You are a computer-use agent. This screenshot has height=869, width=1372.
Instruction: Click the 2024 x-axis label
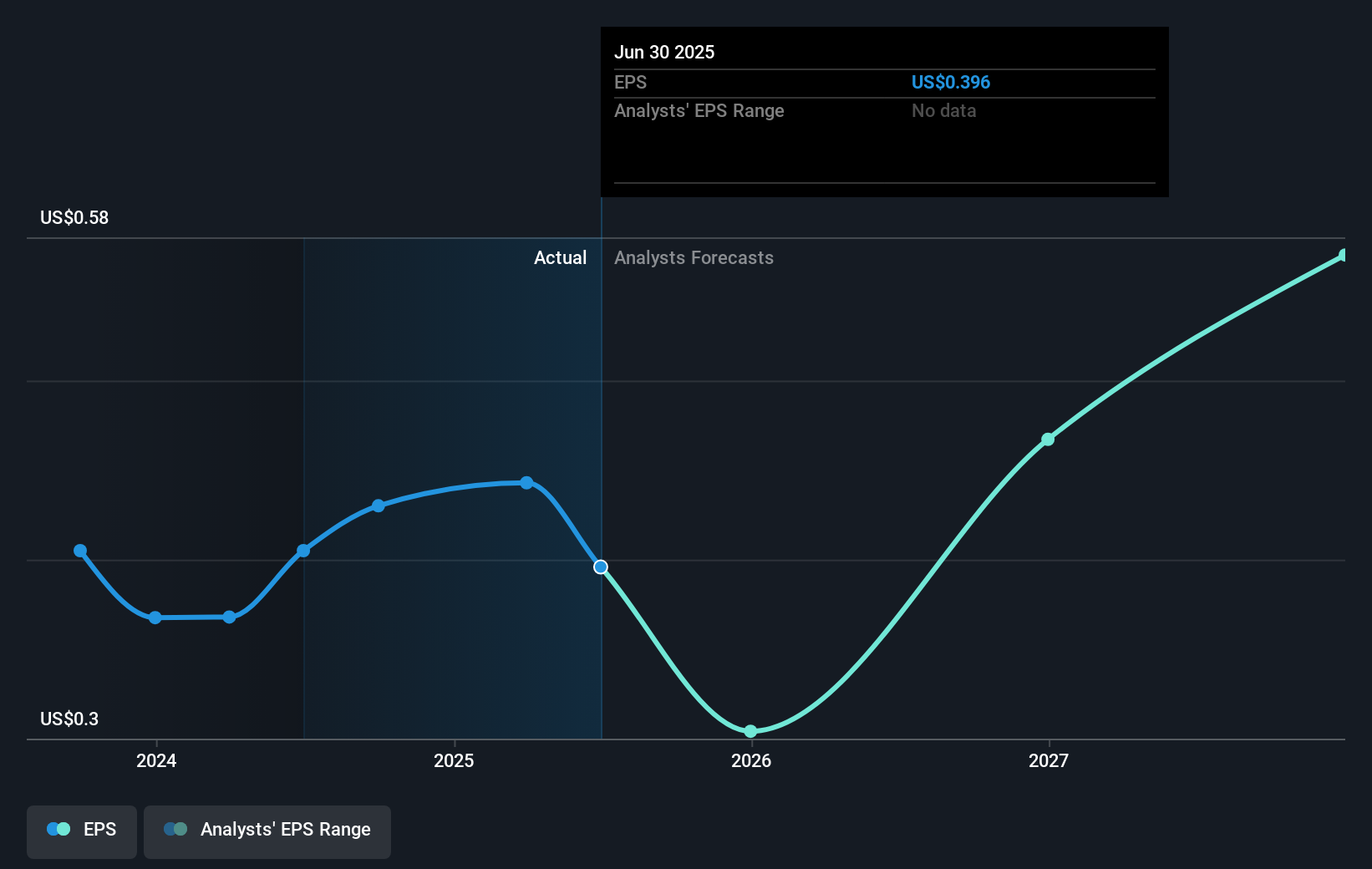pos(156,760)
